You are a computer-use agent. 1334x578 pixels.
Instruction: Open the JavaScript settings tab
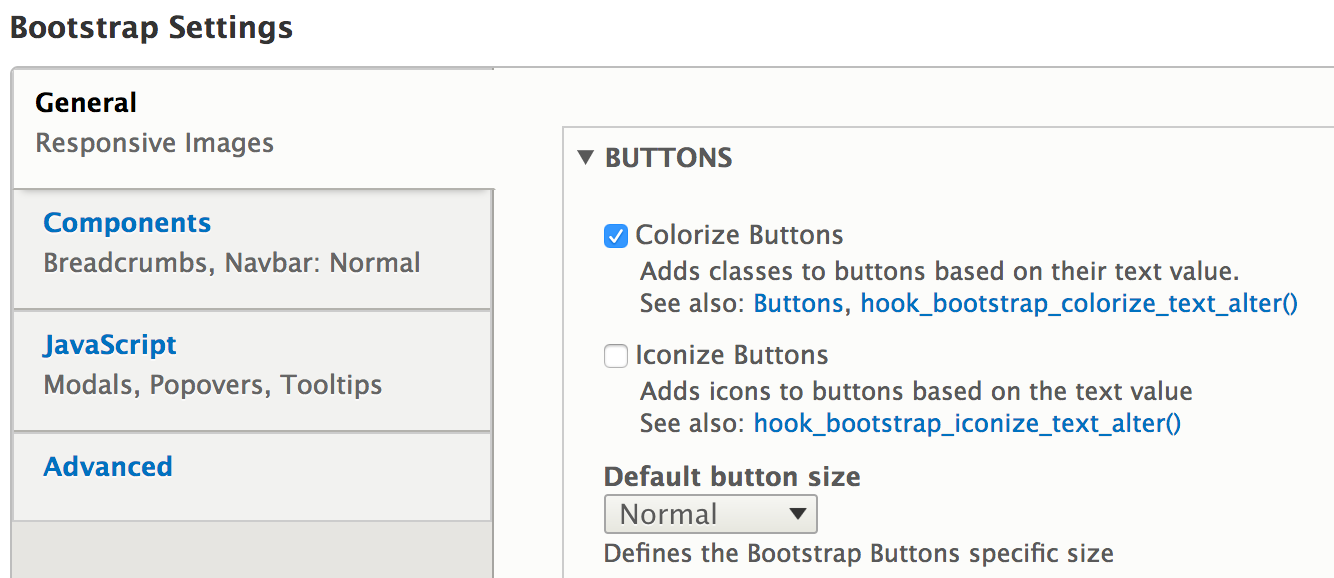[x=110, y=345]
